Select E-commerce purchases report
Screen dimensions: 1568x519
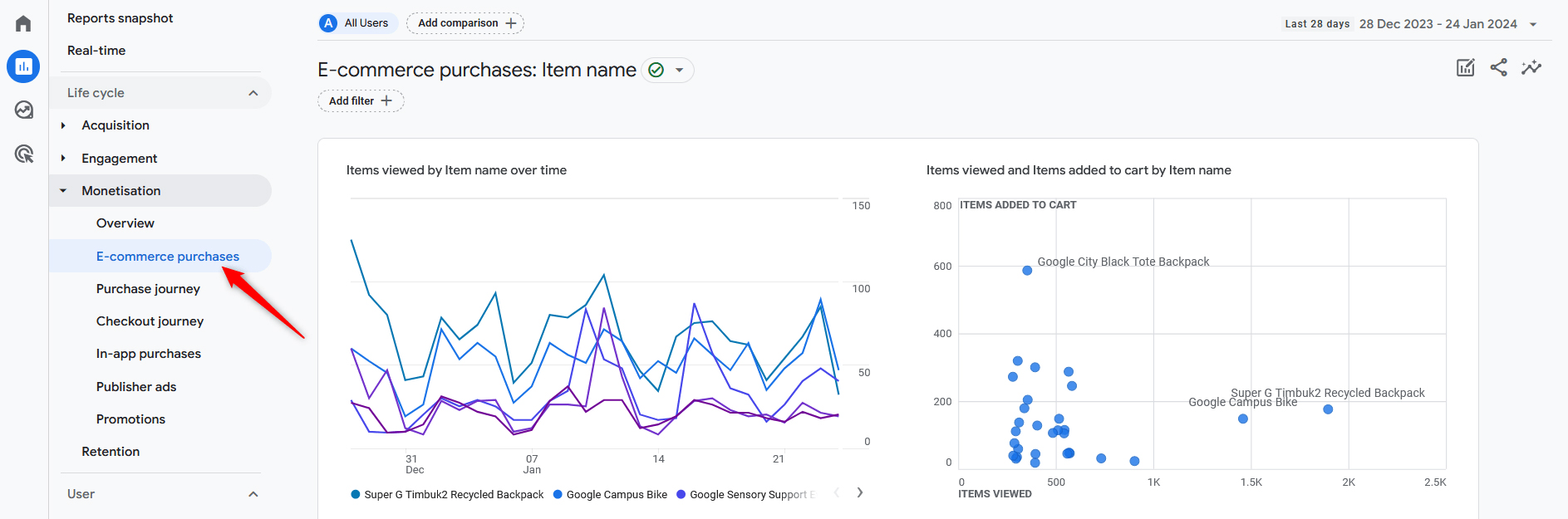(167, 256)
